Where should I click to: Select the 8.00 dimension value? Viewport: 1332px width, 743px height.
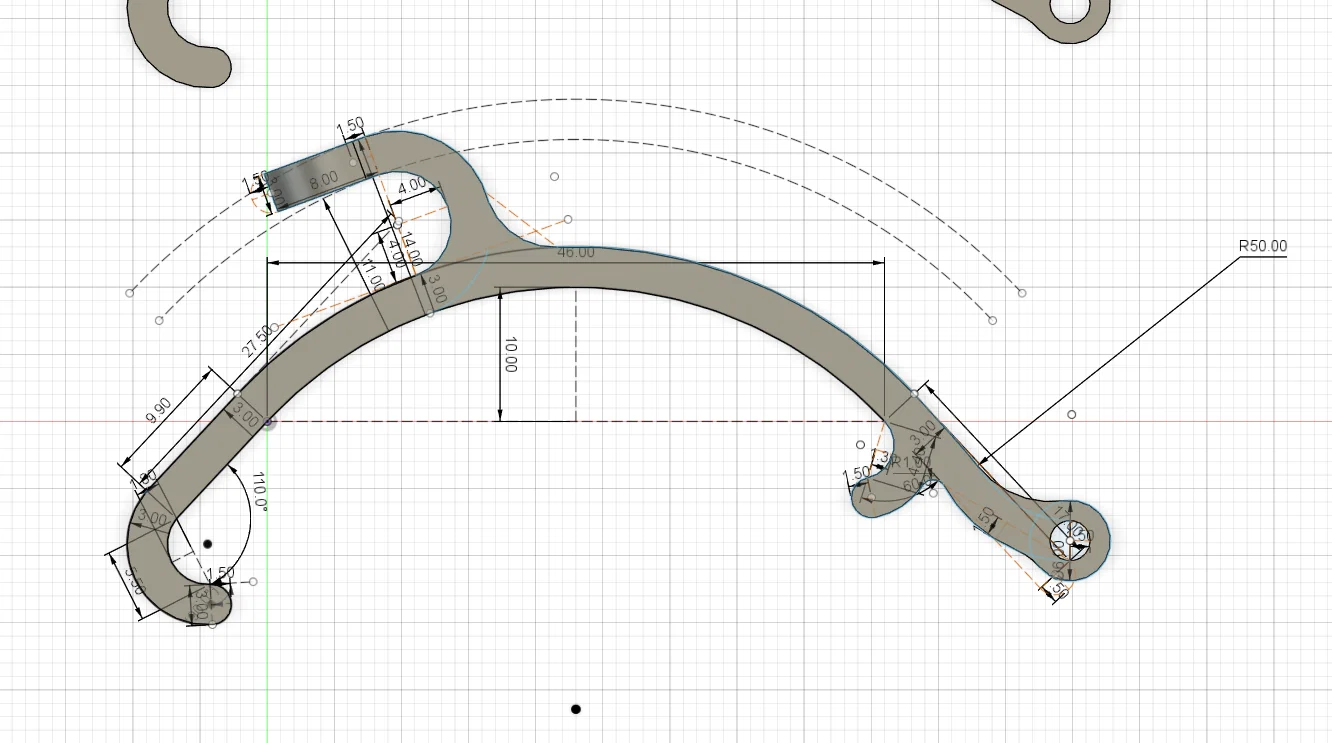(x=324, y=181)
